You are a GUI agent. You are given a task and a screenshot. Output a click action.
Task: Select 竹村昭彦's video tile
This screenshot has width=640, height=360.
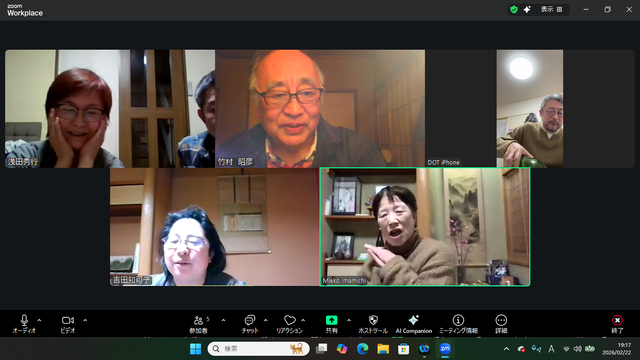click(x=320, y=109)
